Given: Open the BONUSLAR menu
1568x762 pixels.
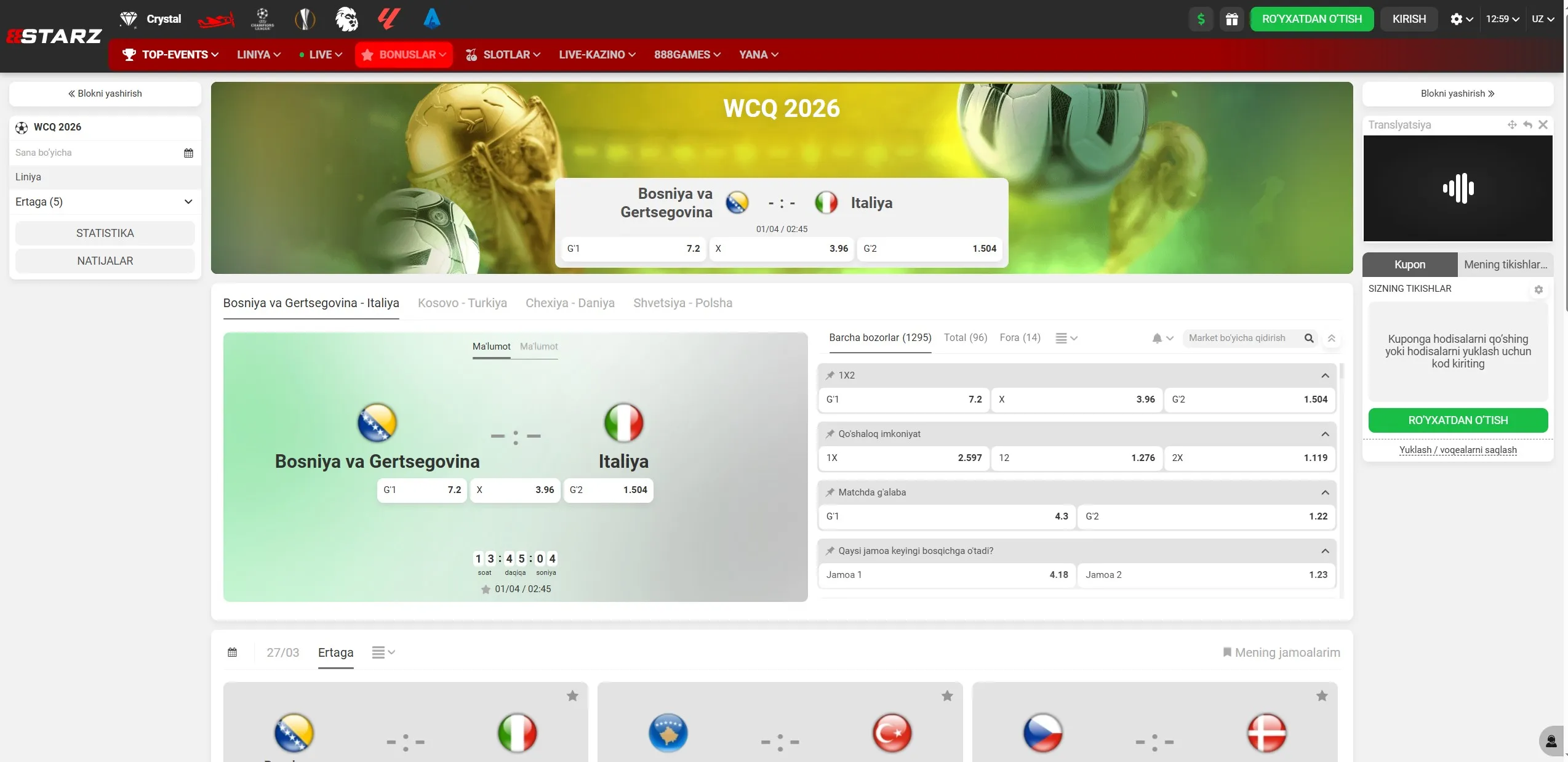Looking at the screenshot, I should click(x=404, y=55).
